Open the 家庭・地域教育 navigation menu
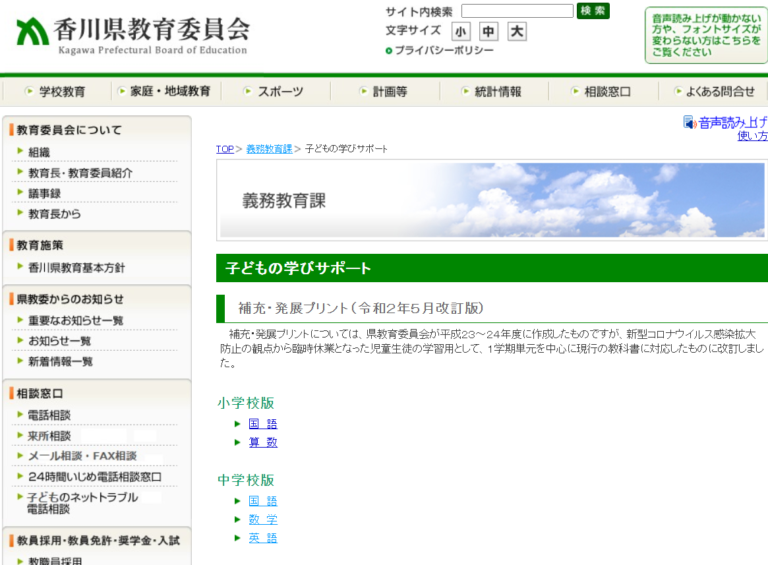Image resolution: width=768 pixels, height=565 pixels. pyautogui.click(x=165, y=92)
